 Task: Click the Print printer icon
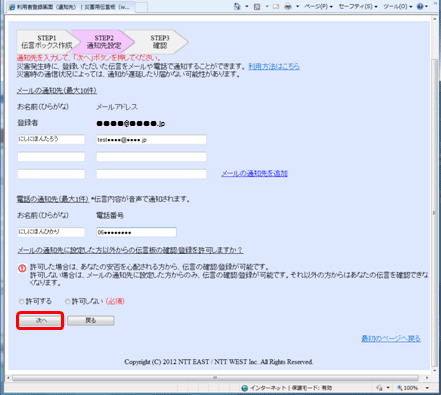pos(288,6)
